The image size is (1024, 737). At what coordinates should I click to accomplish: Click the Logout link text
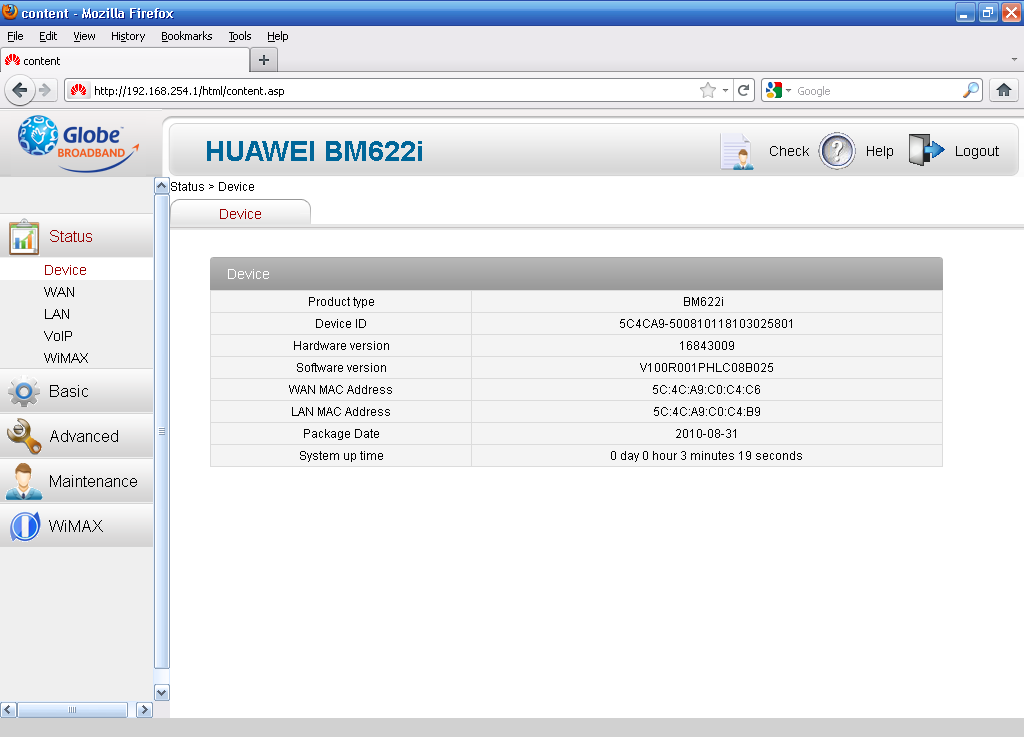click(x=977, y=151)
